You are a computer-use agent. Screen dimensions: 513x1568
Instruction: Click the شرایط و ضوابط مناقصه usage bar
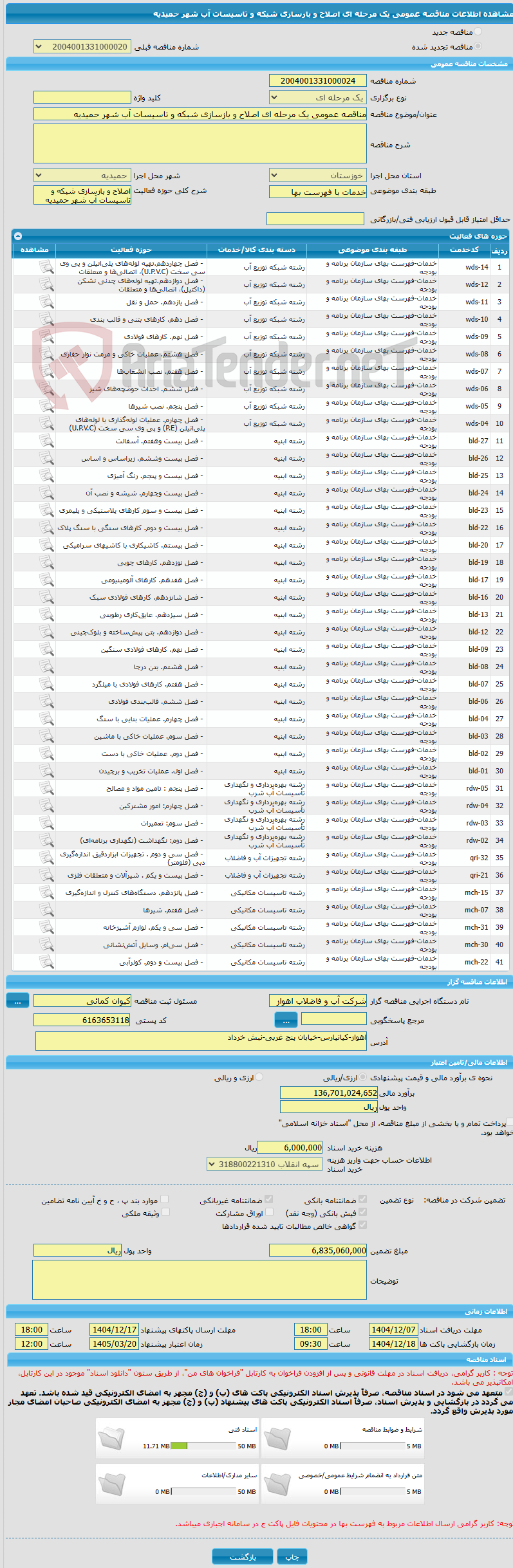coord(373,1446)
